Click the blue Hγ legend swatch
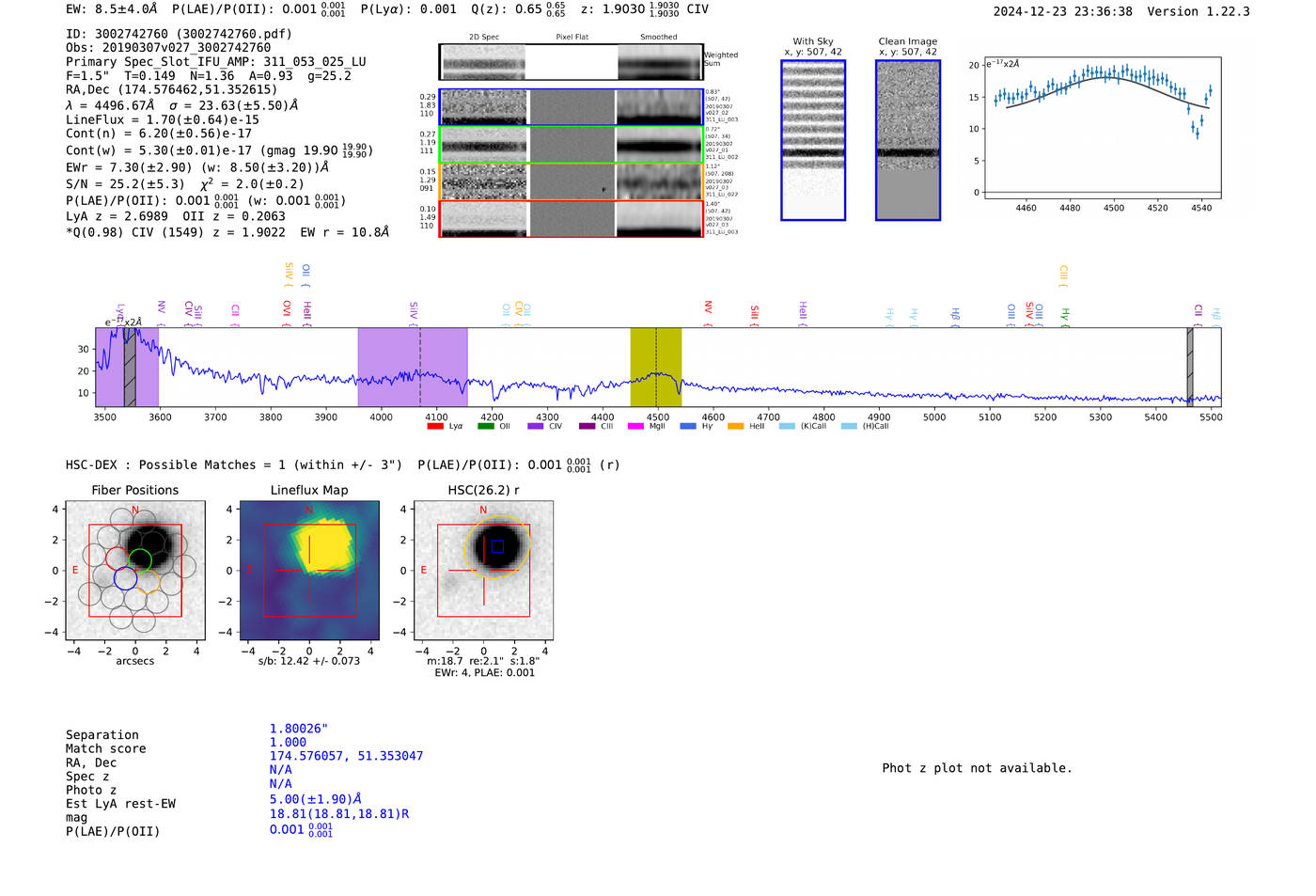Viewport: 1316px width, 896px height. [688, 426]
